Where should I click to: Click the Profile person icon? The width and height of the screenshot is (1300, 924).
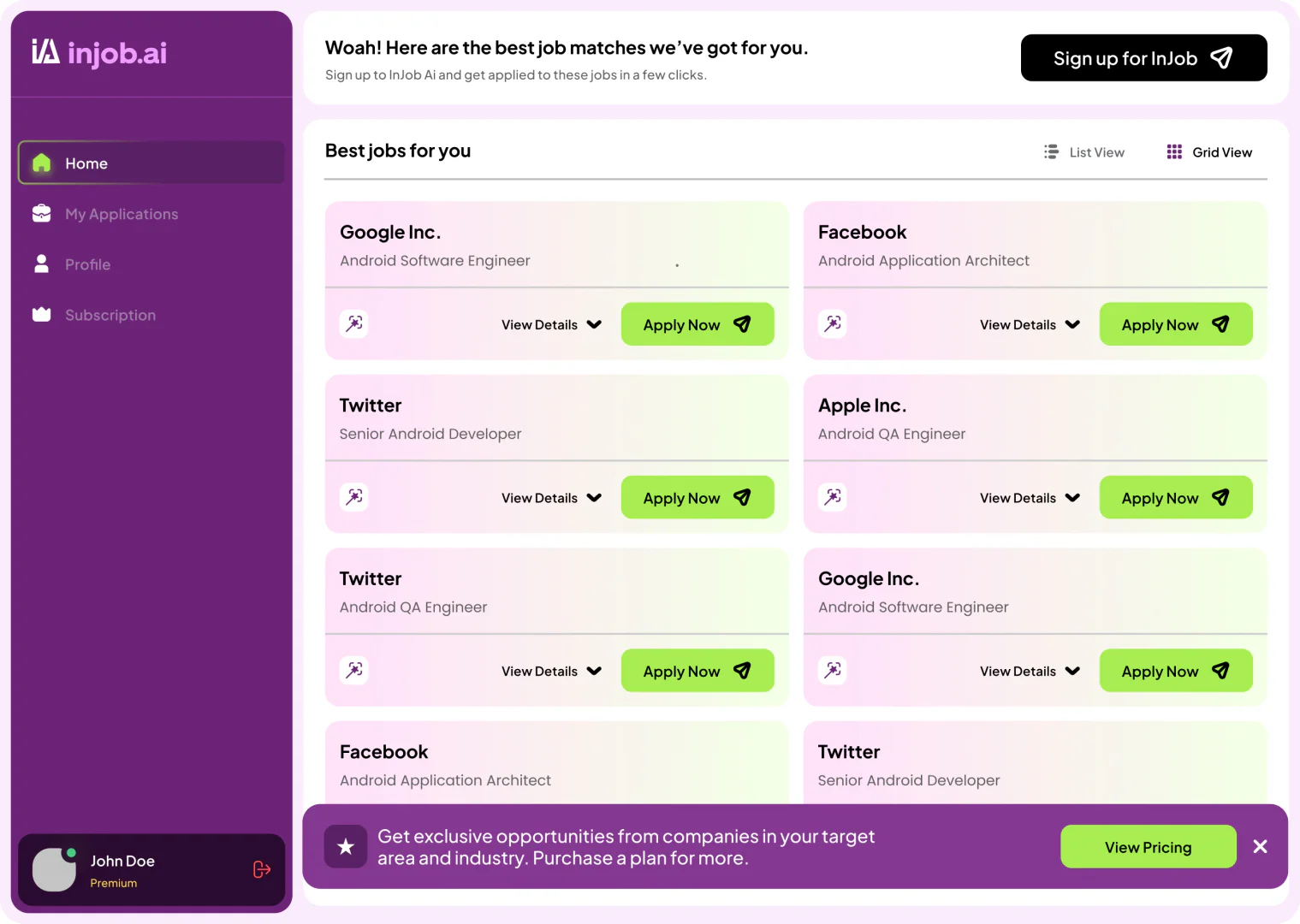click(x=41, y=264)
